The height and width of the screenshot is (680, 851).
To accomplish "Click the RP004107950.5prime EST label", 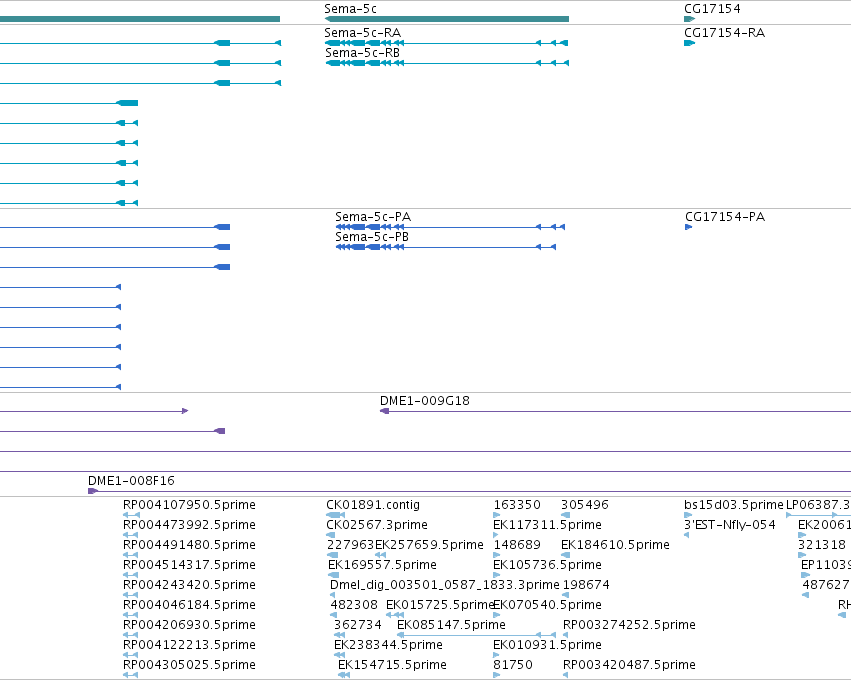I will [x=189, y=505].
